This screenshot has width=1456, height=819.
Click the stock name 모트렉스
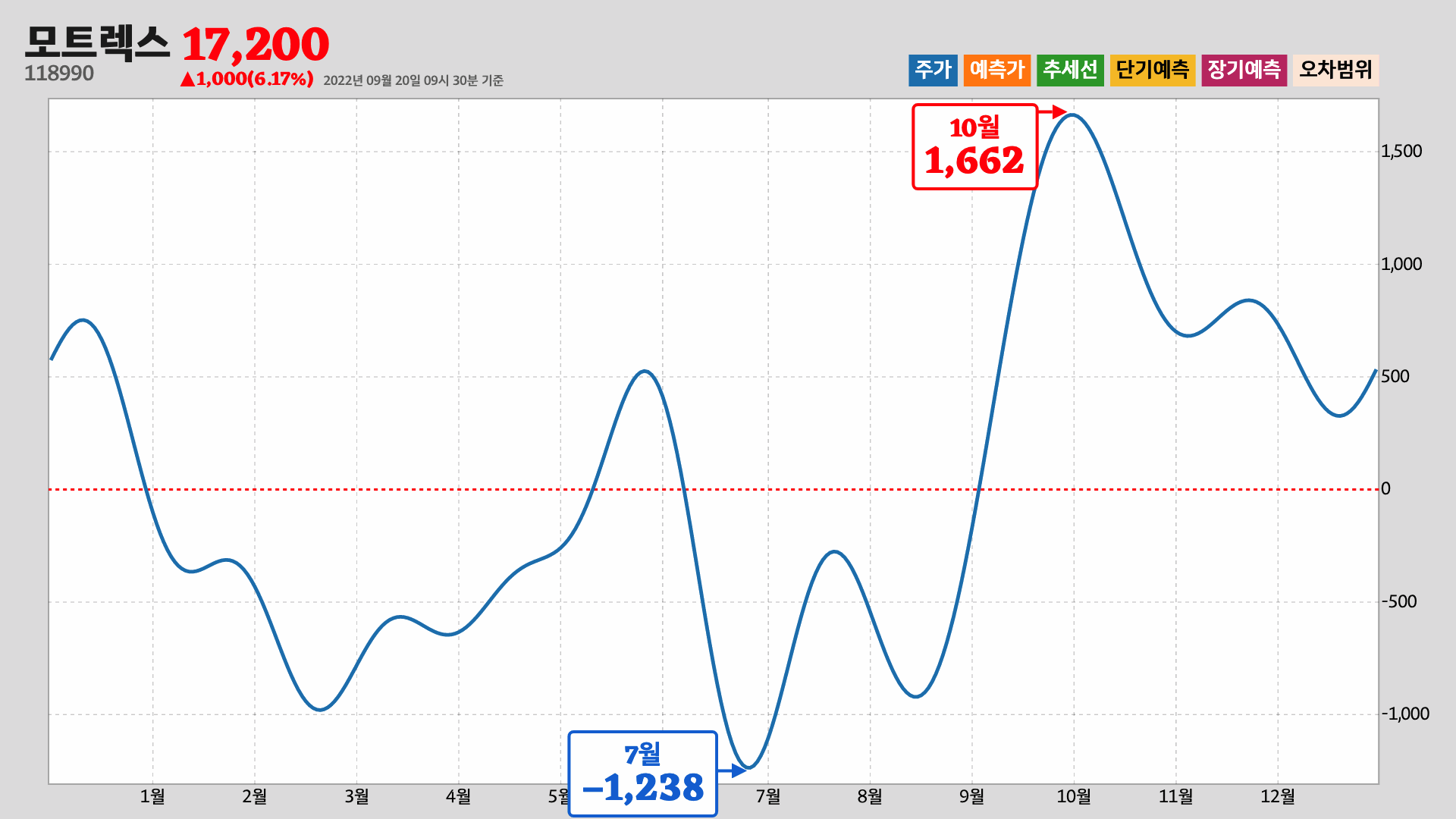97,42
